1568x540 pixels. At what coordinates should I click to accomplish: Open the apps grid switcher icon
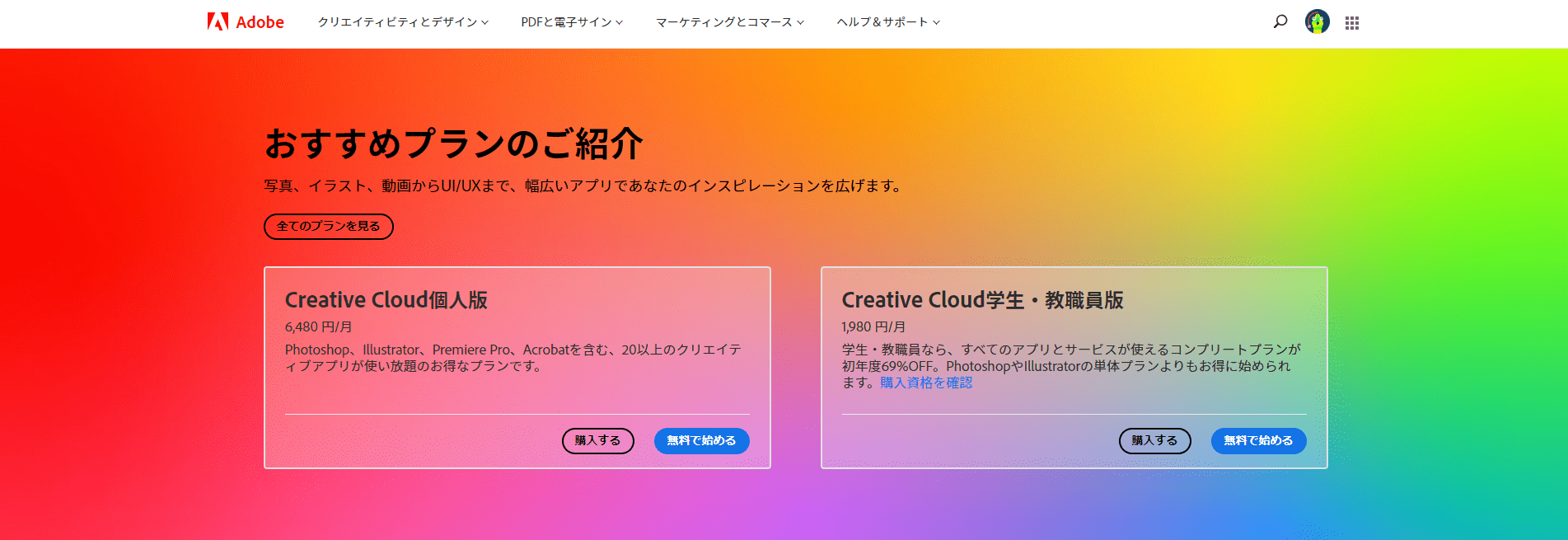point(1352,23)
